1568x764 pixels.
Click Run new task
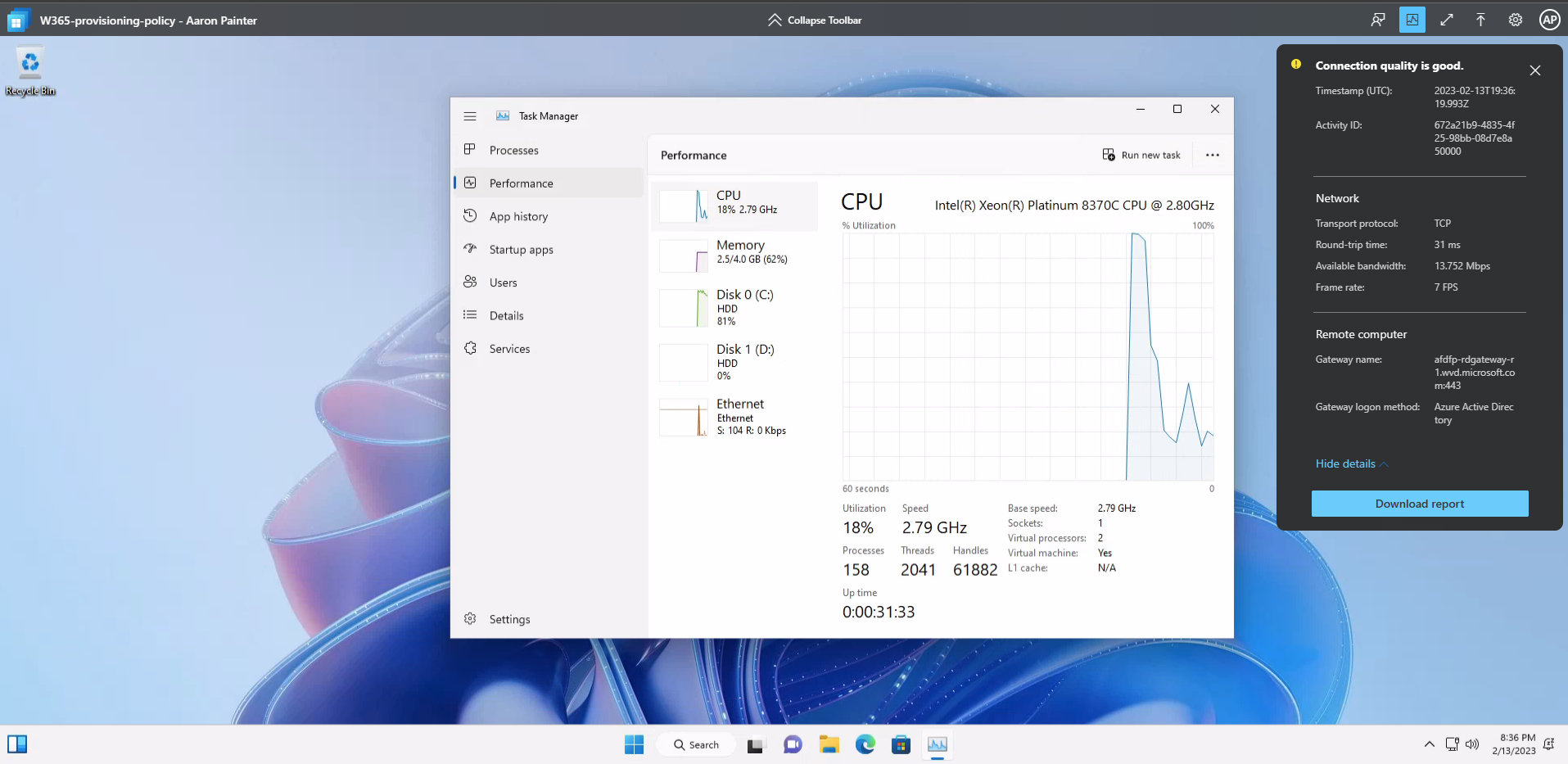click(1141, 155)
